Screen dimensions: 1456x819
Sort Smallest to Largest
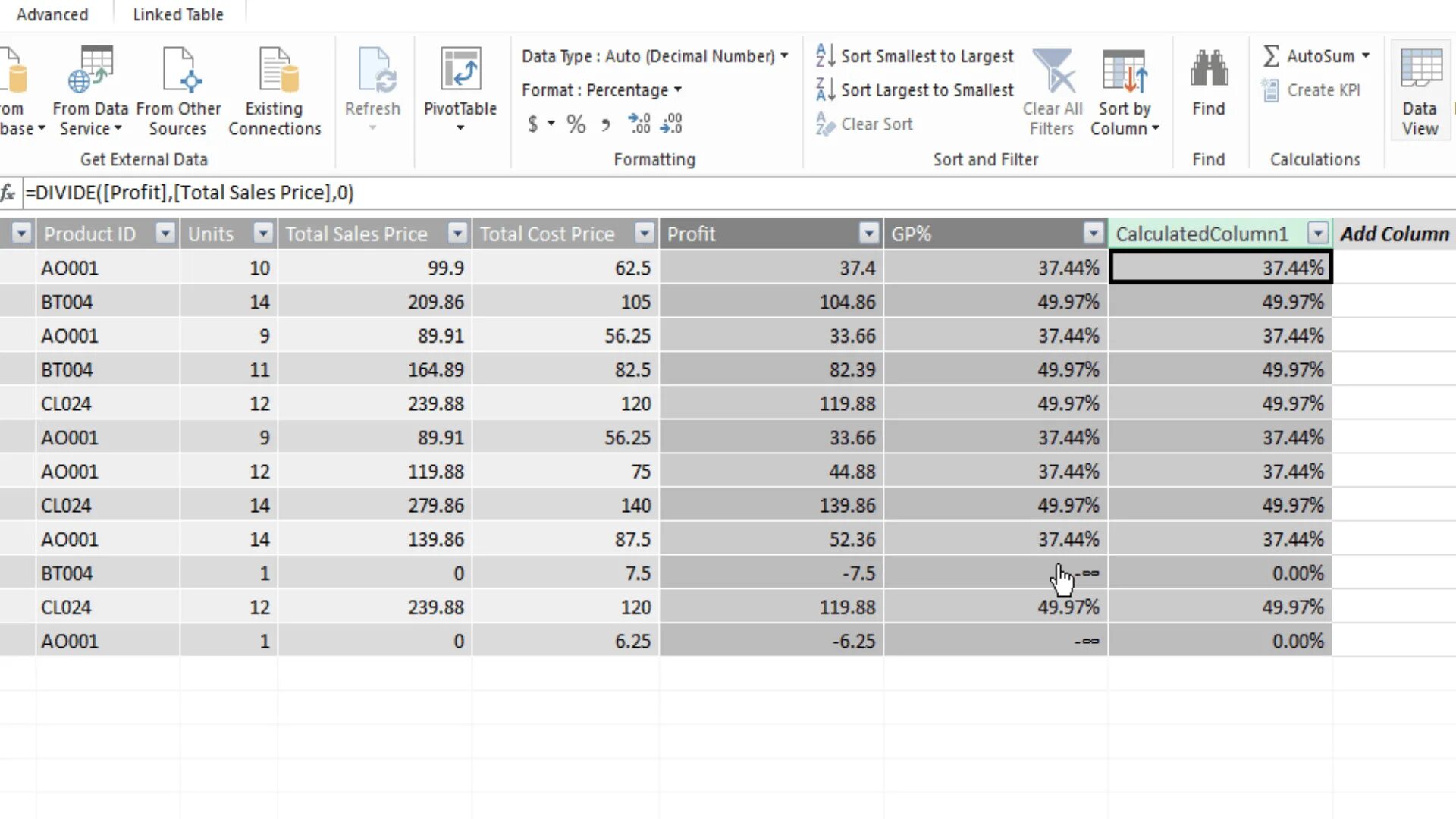point(915,56)
